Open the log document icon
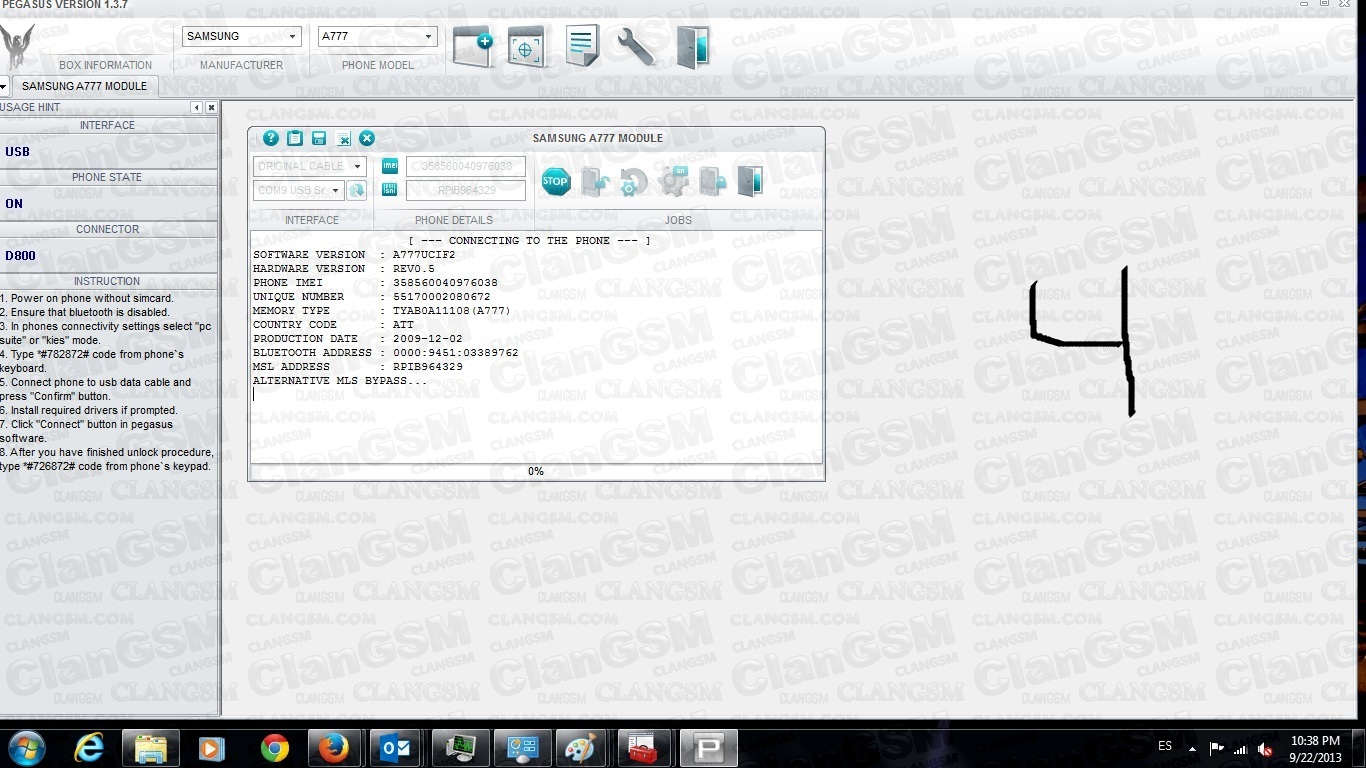The width and height of the screenshot is (1366, 768). point(582,47)
